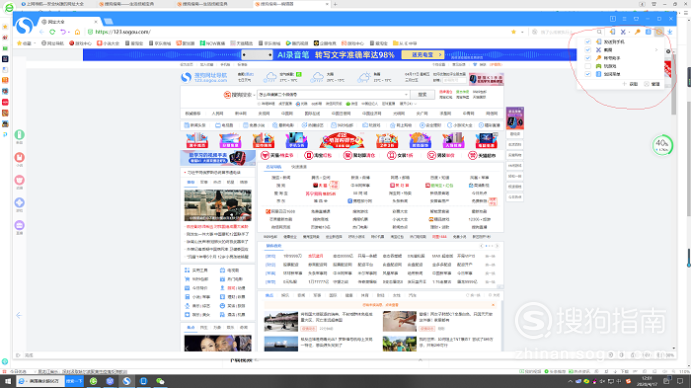Uncheck the key account-helper row checkbox
The height and width of the screenshot is (388, 691).
pyautogui.click(x=587, y=58)
